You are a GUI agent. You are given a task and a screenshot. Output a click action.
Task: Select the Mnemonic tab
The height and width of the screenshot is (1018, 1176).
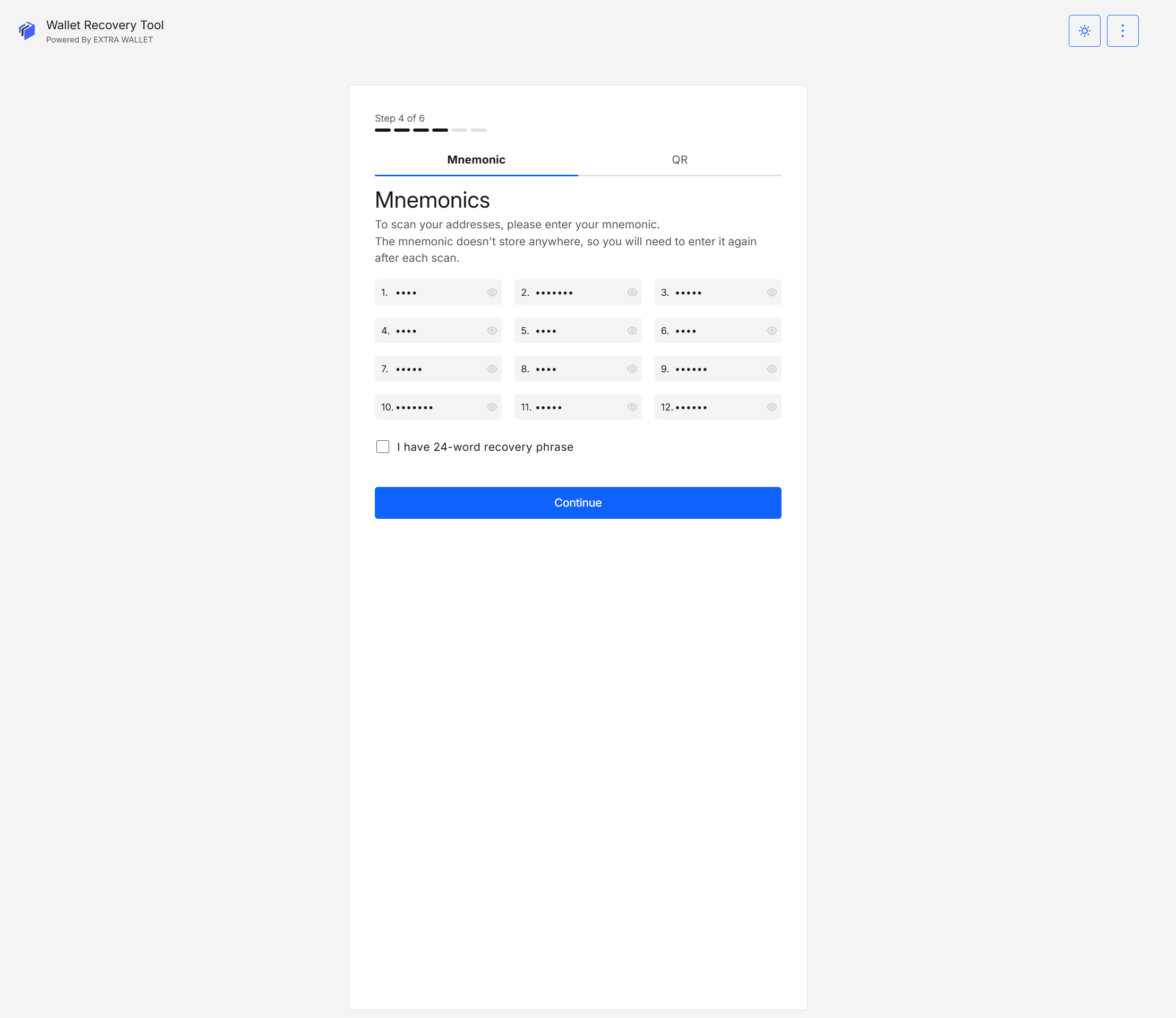[x=476, y=160]
